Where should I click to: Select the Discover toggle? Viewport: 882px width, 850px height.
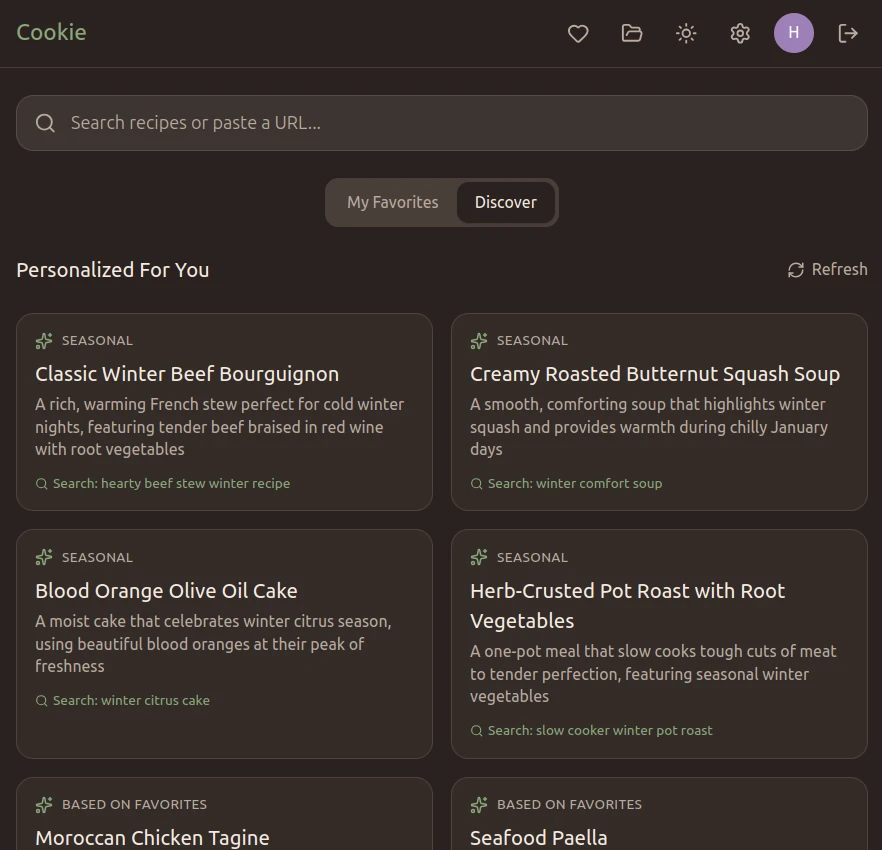click(506, 202)
